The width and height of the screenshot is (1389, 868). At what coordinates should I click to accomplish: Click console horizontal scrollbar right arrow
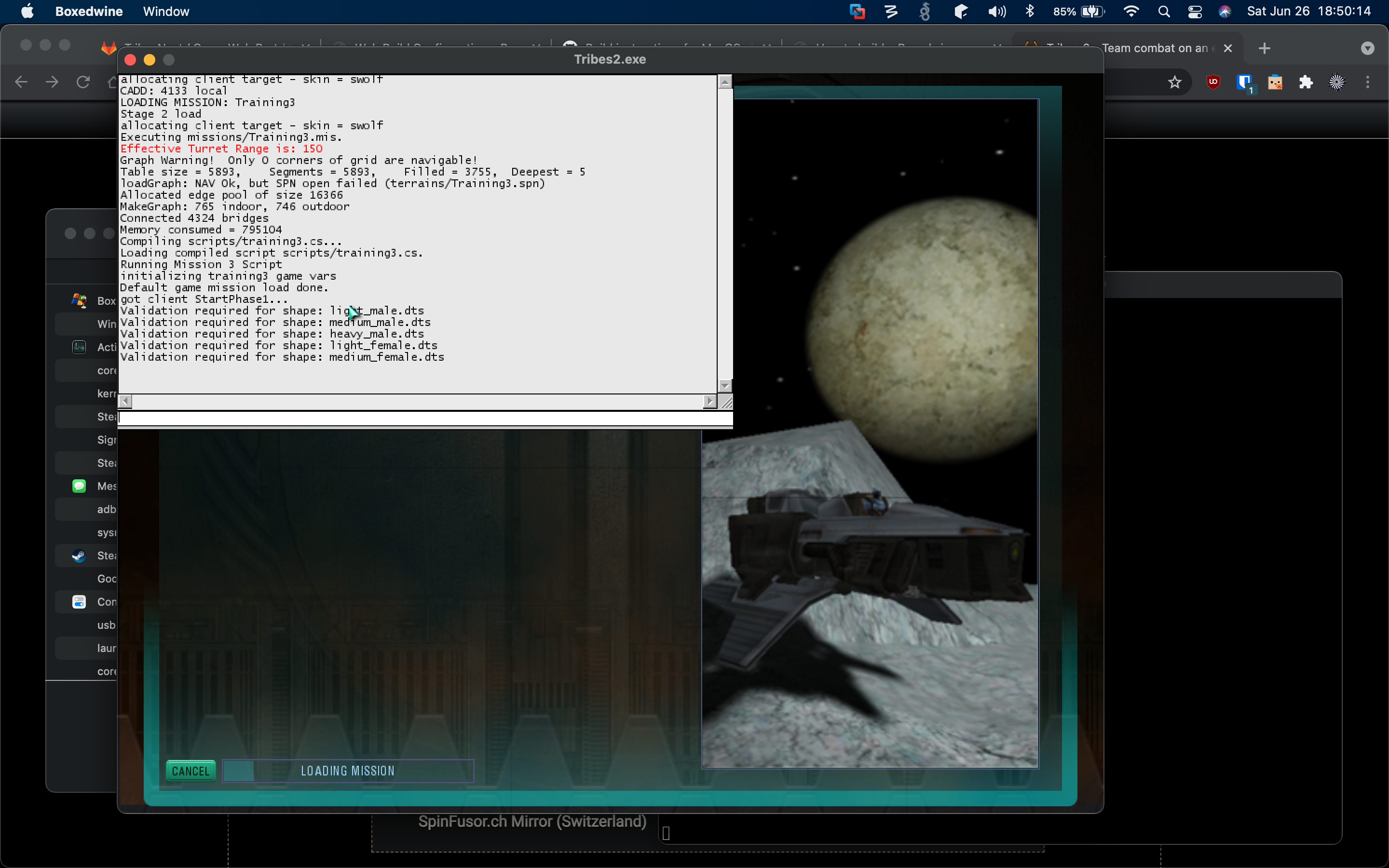click(x=710, y=401)
